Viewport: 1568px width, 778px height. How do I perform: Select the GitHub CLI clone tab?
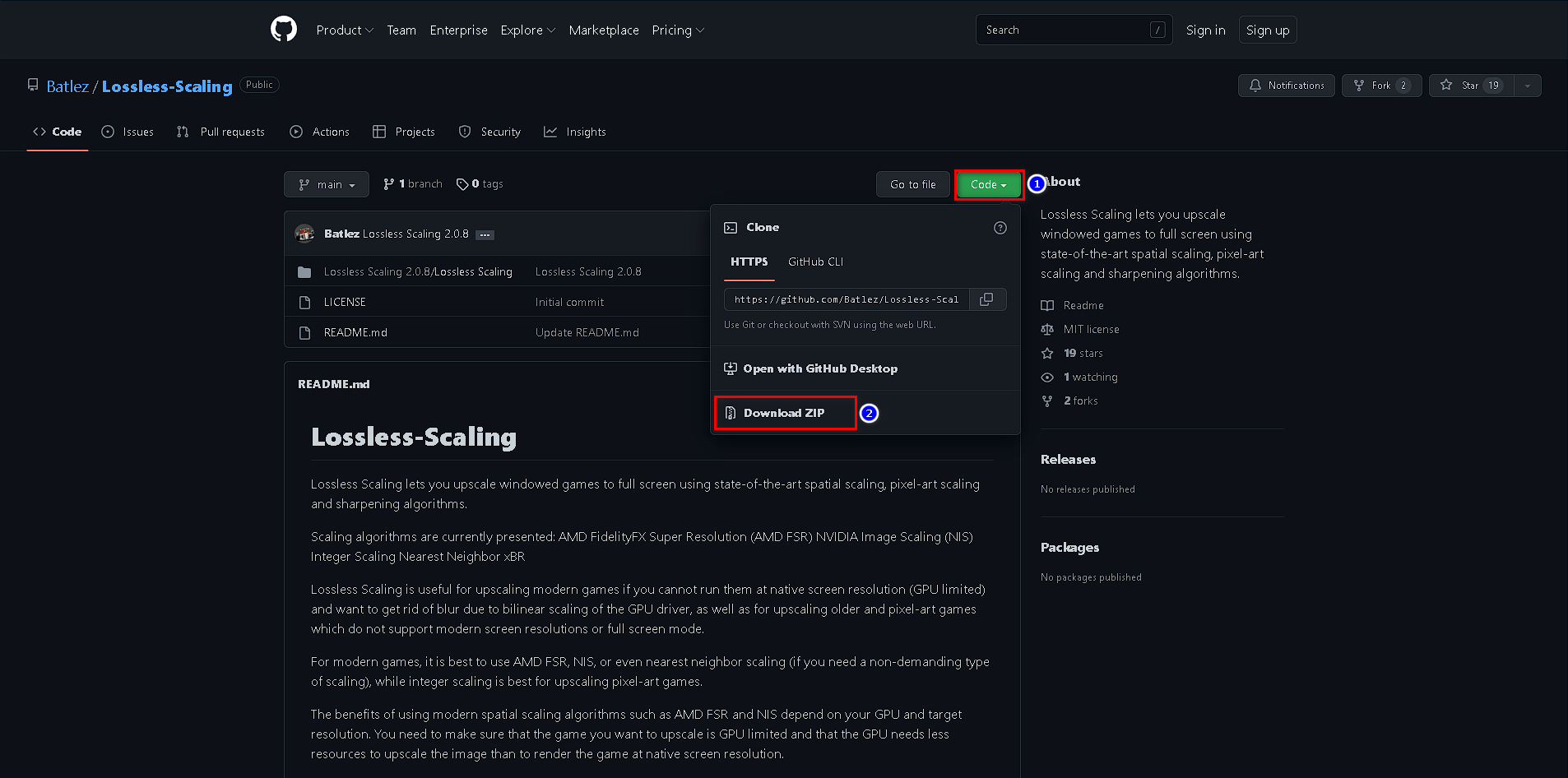[x=815, y=262]
